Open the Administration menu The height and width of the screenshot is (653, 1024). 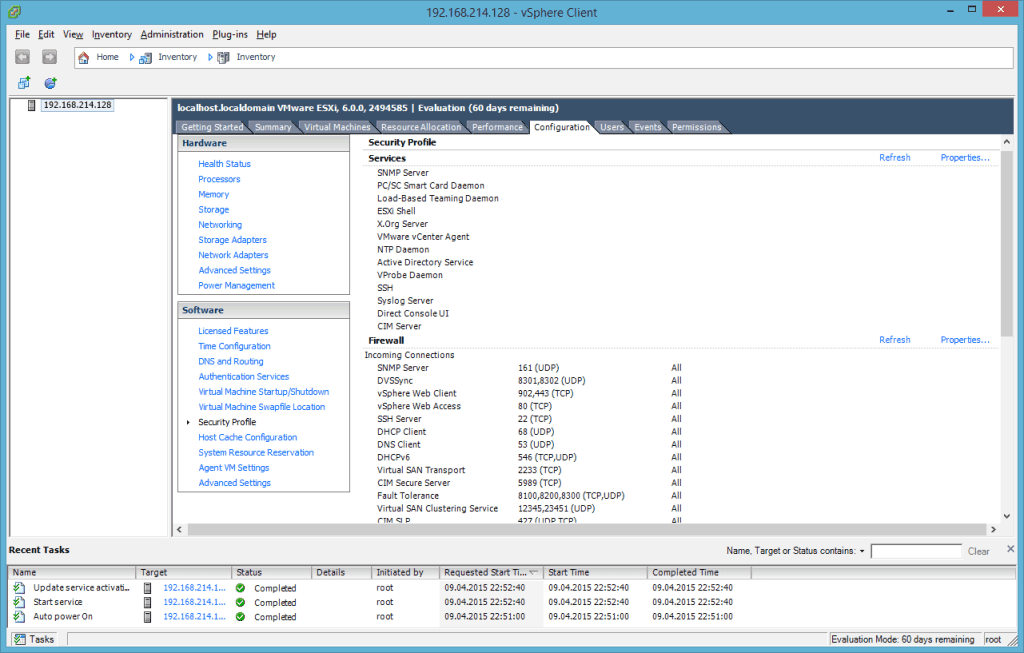pyautogui.click(x=172, y=35)
